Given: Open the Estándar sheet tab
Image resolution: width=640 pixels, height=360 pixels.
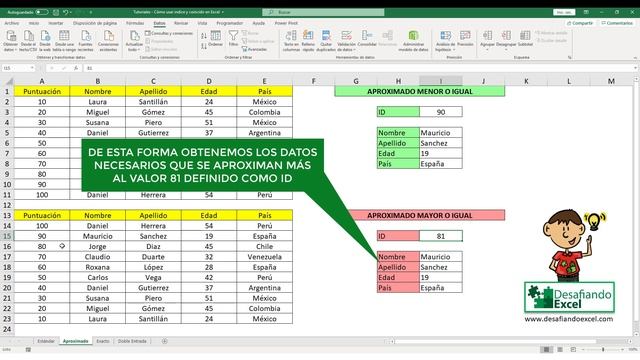Looking at the screenshot, I should pyautogui.click(x=46, y=341).
